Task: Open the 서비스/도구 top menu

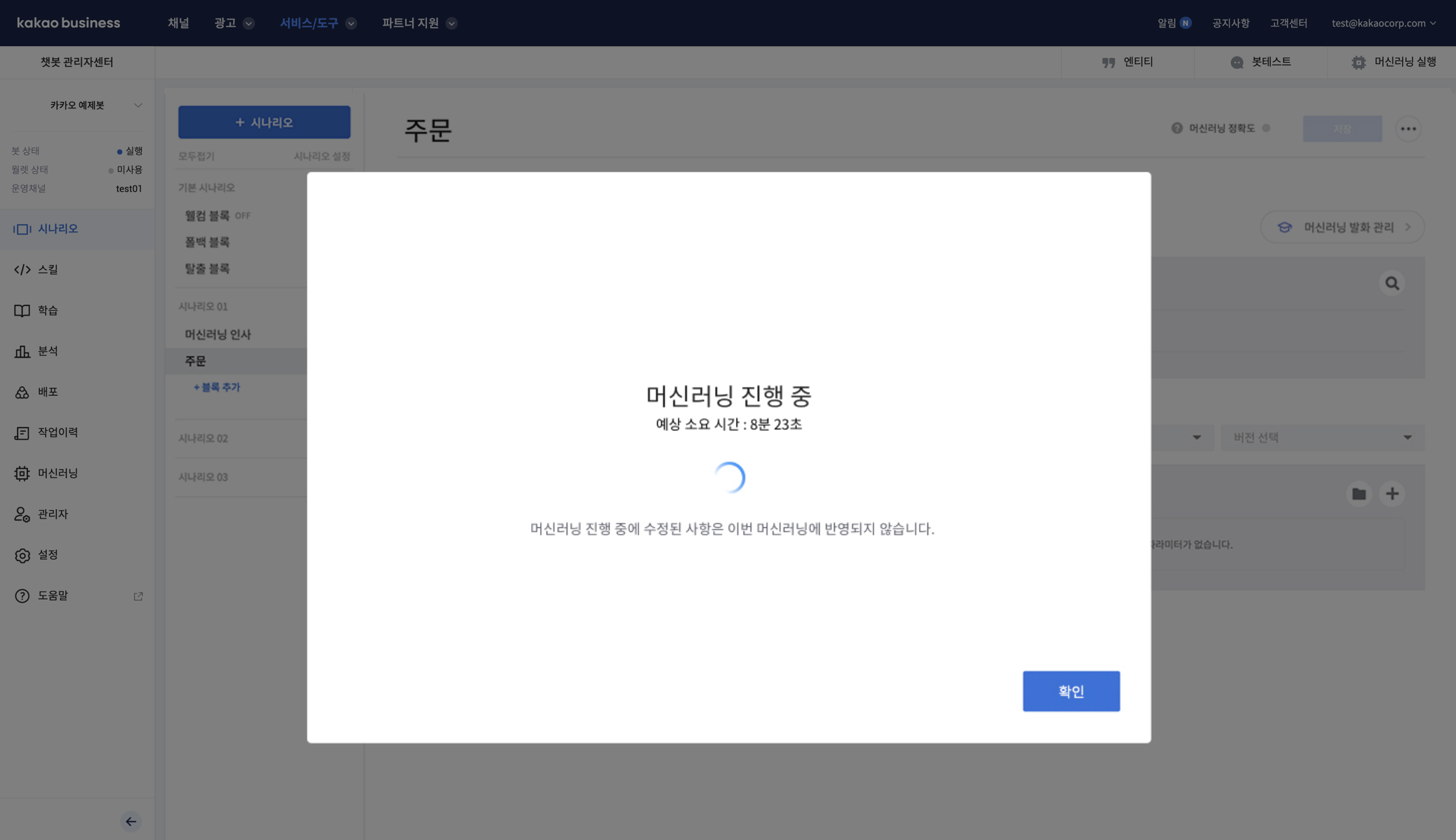Action: pyautogui.click(x=317, y=23)
